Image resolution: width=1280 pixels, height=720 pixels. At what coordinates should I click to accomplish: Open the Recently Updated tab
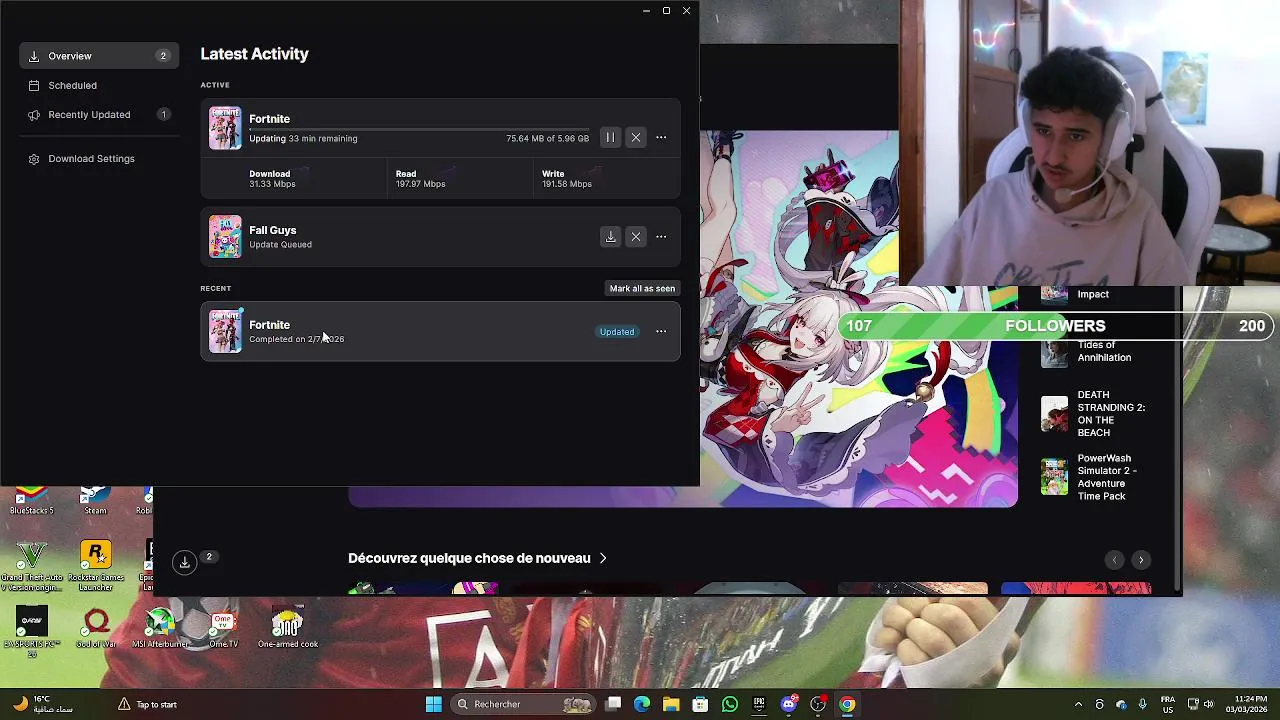pos(99,114)
